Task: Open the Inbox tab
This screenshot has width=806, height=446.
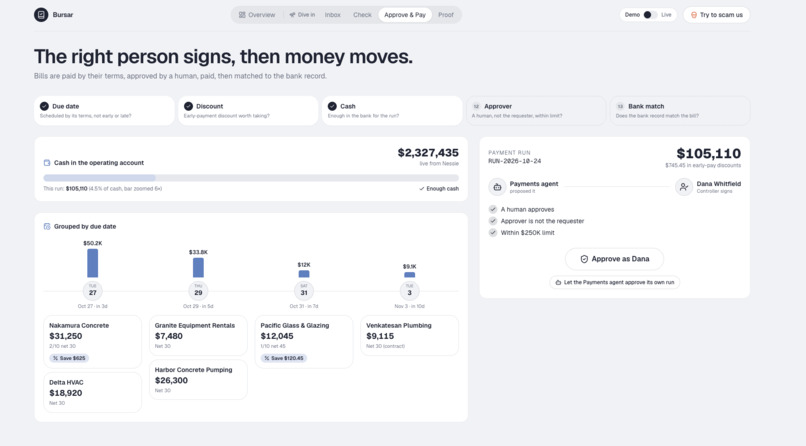Action: 333,15
